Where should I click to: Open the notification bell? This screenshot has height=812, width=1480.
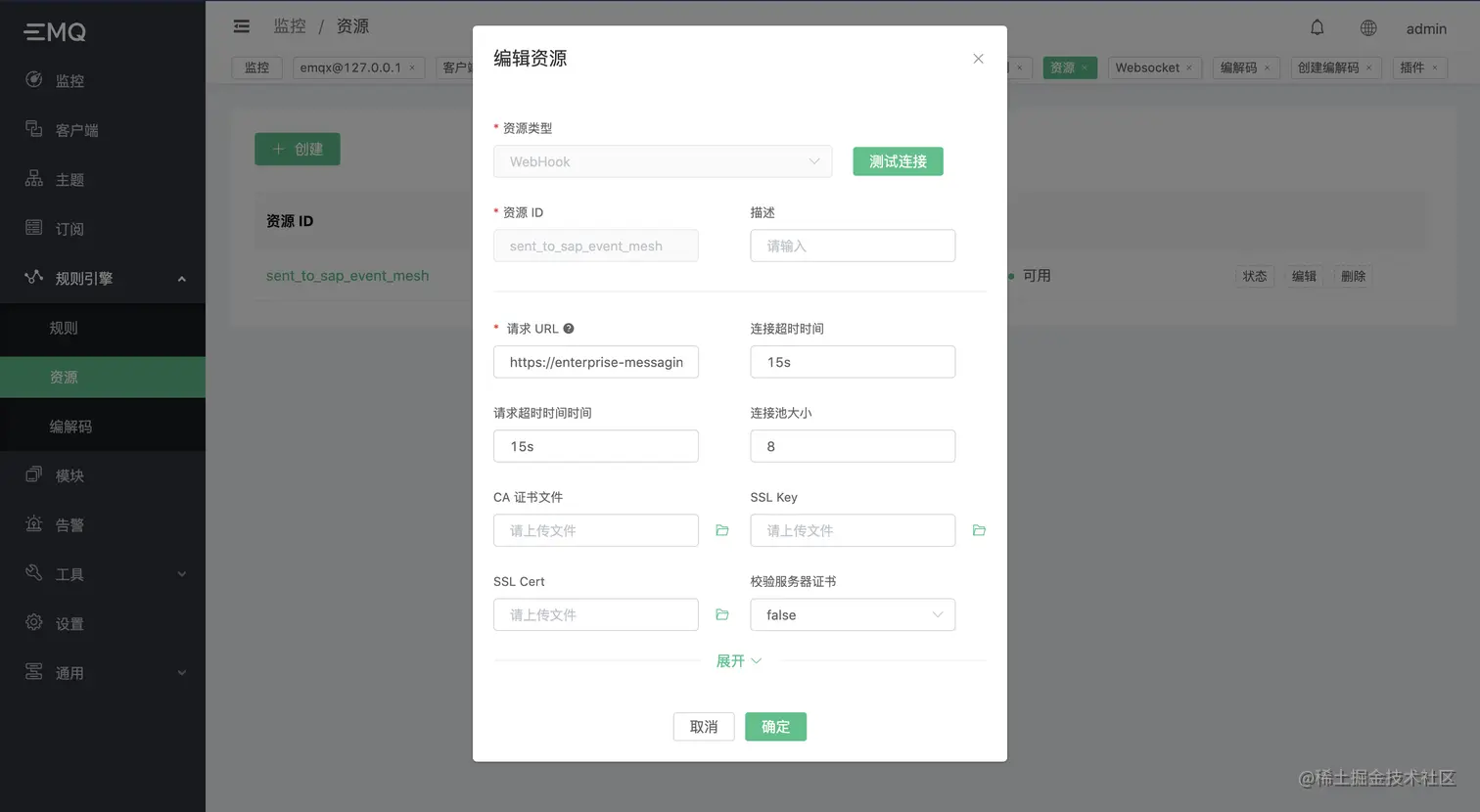click(x=1318, y=27)
